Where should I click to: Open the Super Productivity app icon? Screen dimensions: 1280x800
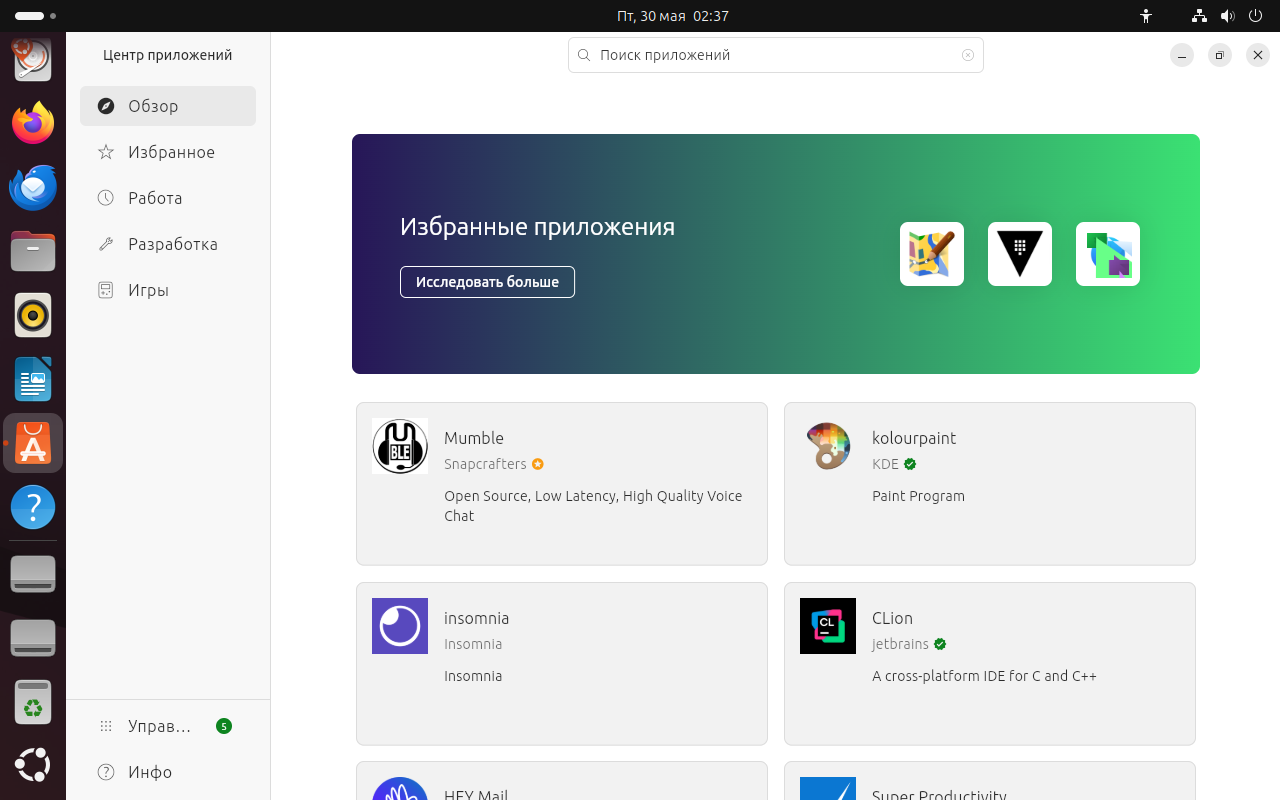(x=828, y=789)
